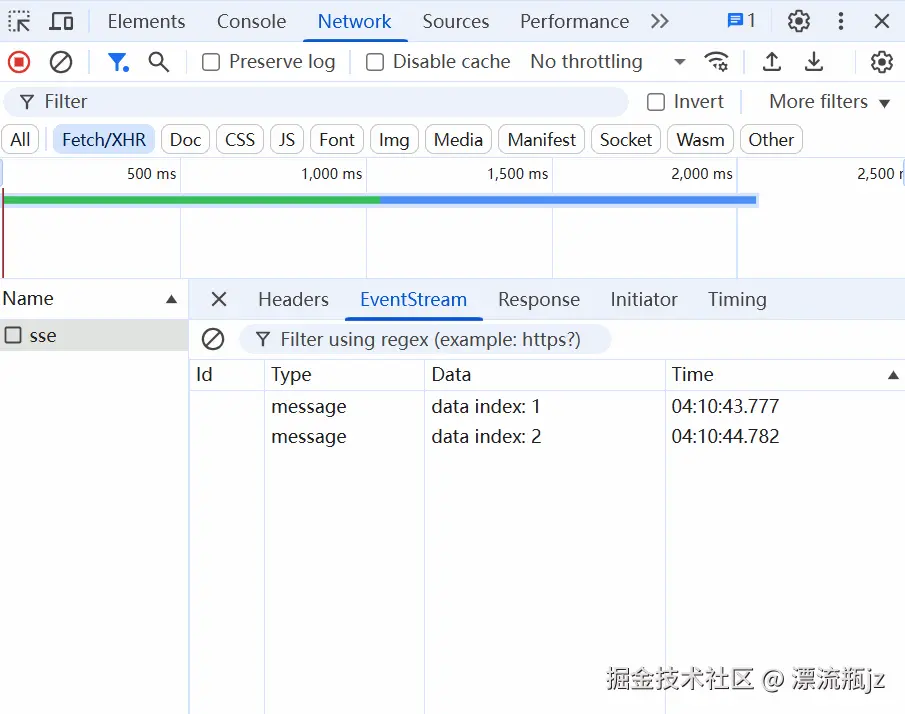Filter requests by JS
The width and height of the screenshot is (905, 714).
tap(287, 140)
